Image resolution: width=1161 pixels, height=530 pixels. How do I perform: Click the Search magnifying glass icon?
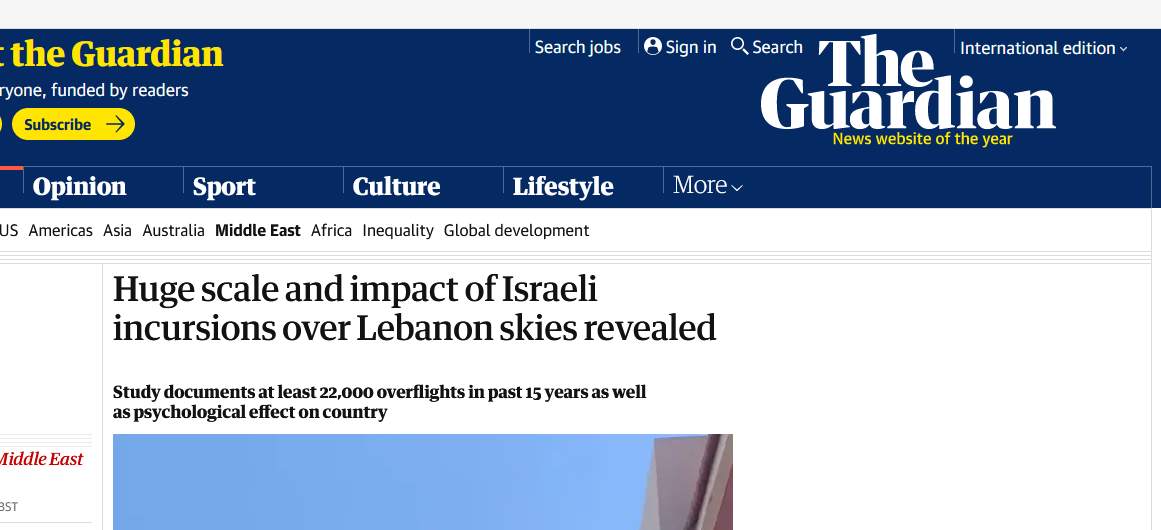[739, 46]
